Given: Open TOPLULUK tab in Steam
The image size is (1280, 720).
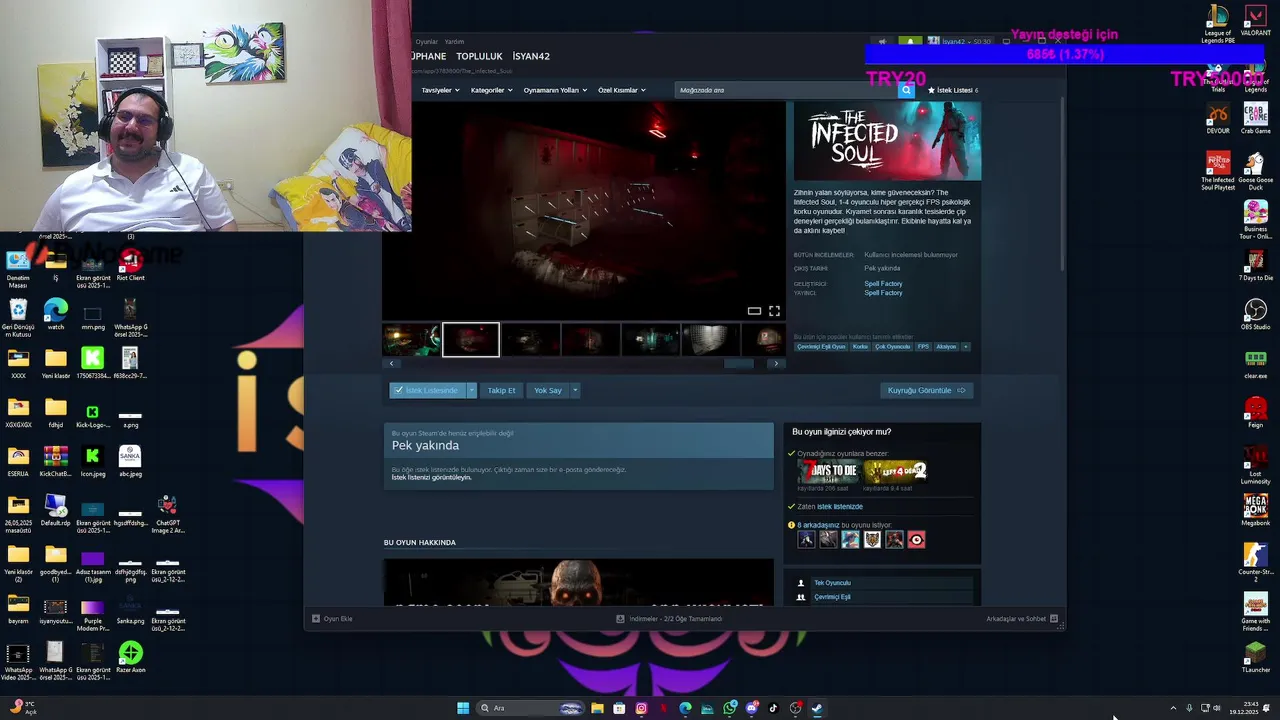Looking at the screenshot, I should 479,56.
